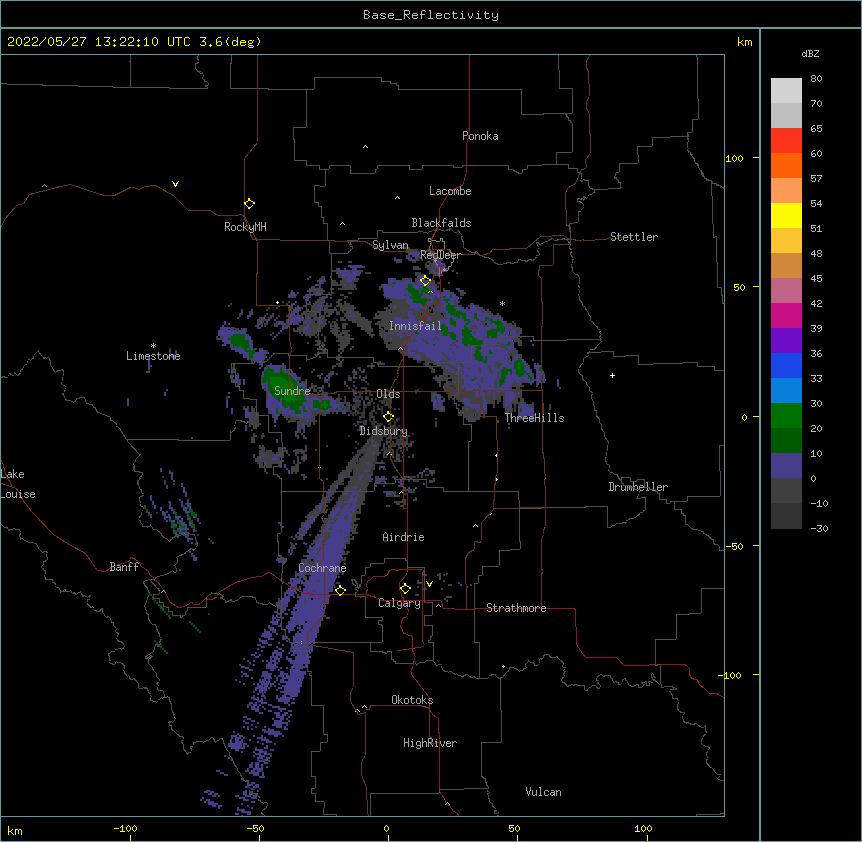Click the Vulcan city label
The height and width of the screenshot is (842, 862).
[543, 792]
